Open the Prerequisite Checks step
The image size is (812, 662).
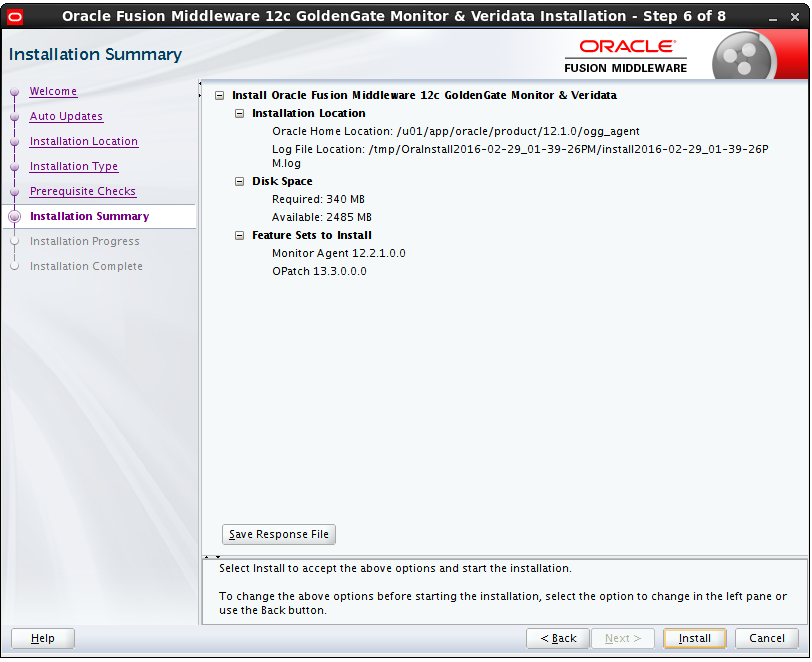(83, 191)
